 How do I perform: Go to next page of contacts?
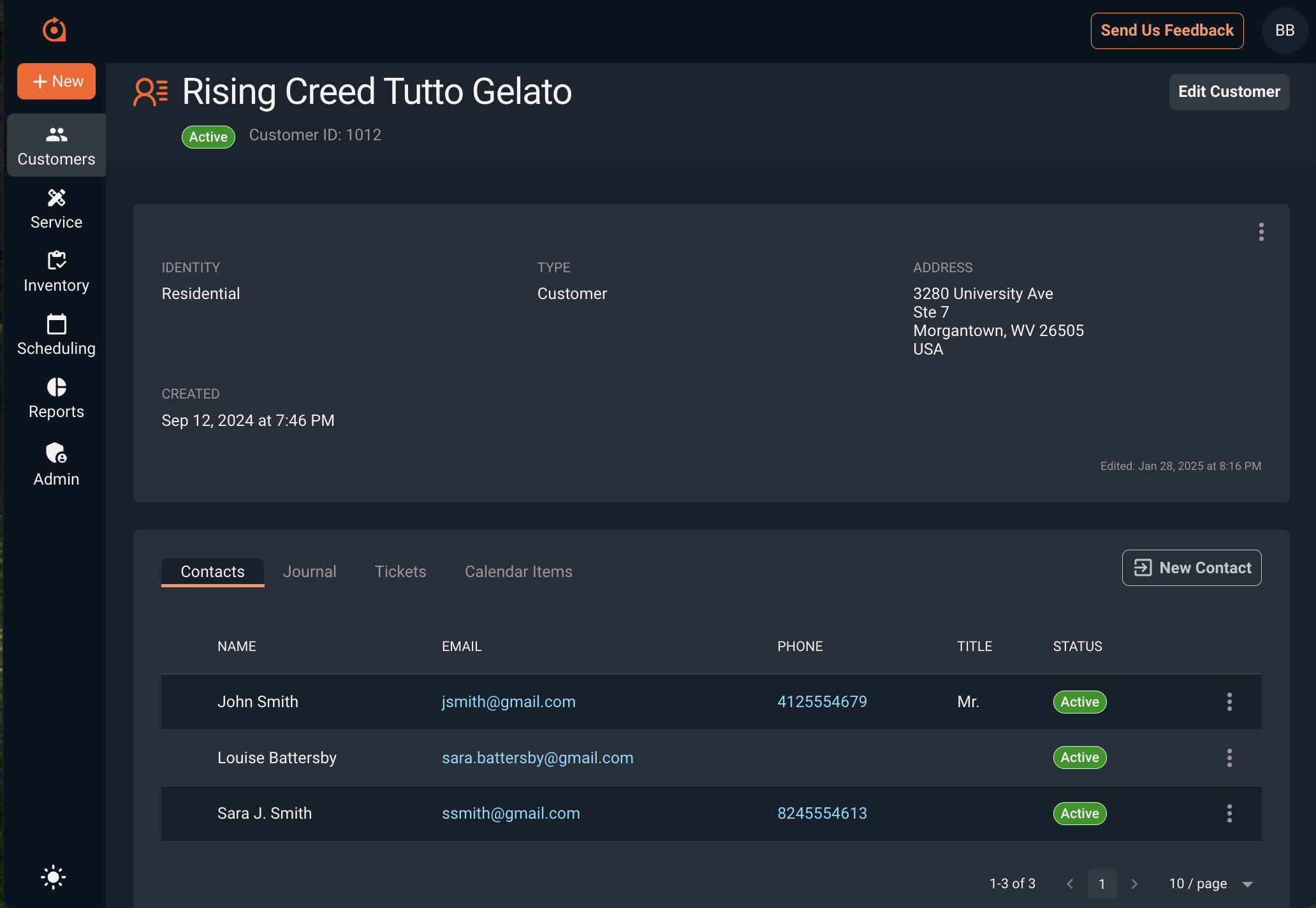[1134, 884]
